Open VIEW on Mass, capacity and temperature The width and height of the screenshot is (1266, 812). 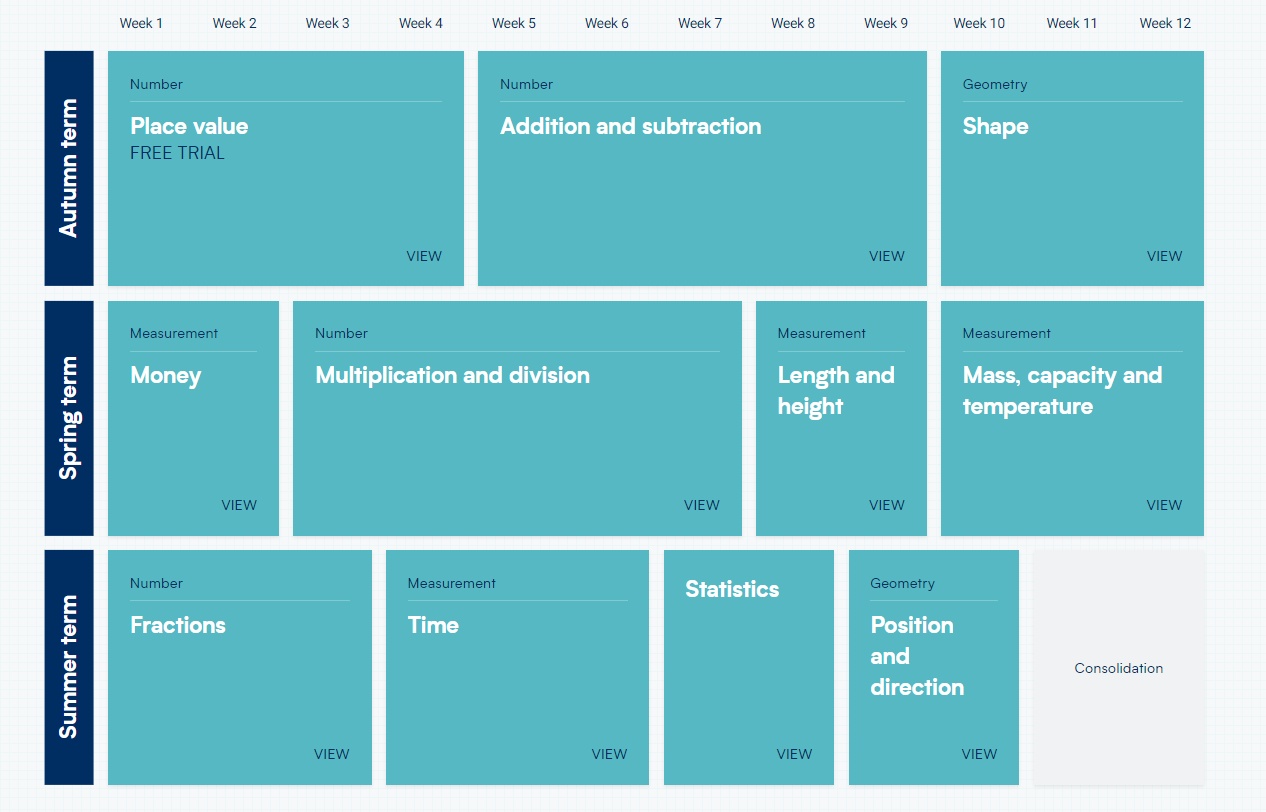[x=1164, y=505]
